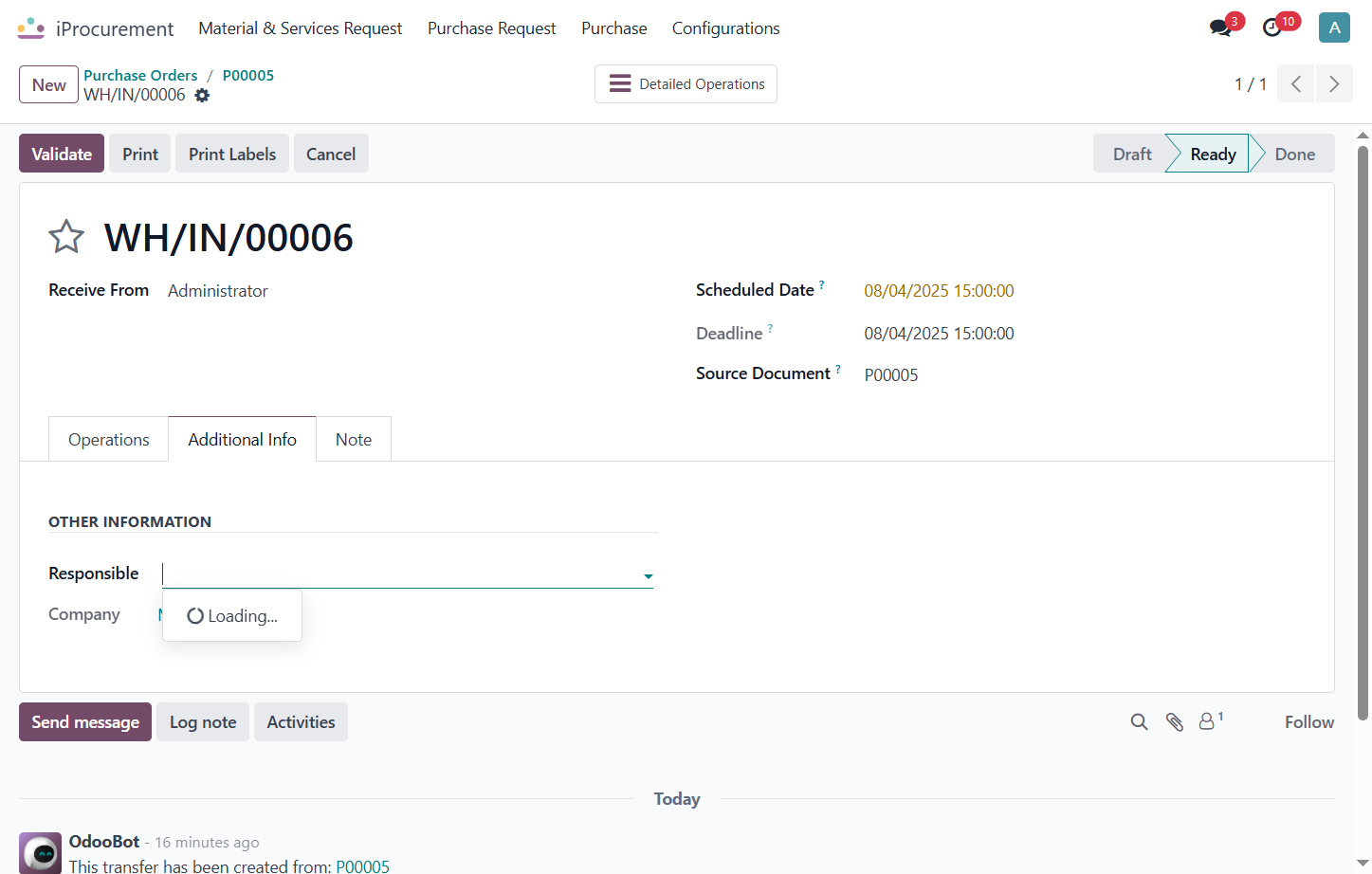Viewport: 1372px width, 874px height.
Task: Click the gear icon next to WH/IN/00006
Action: (x=202, y=95)
